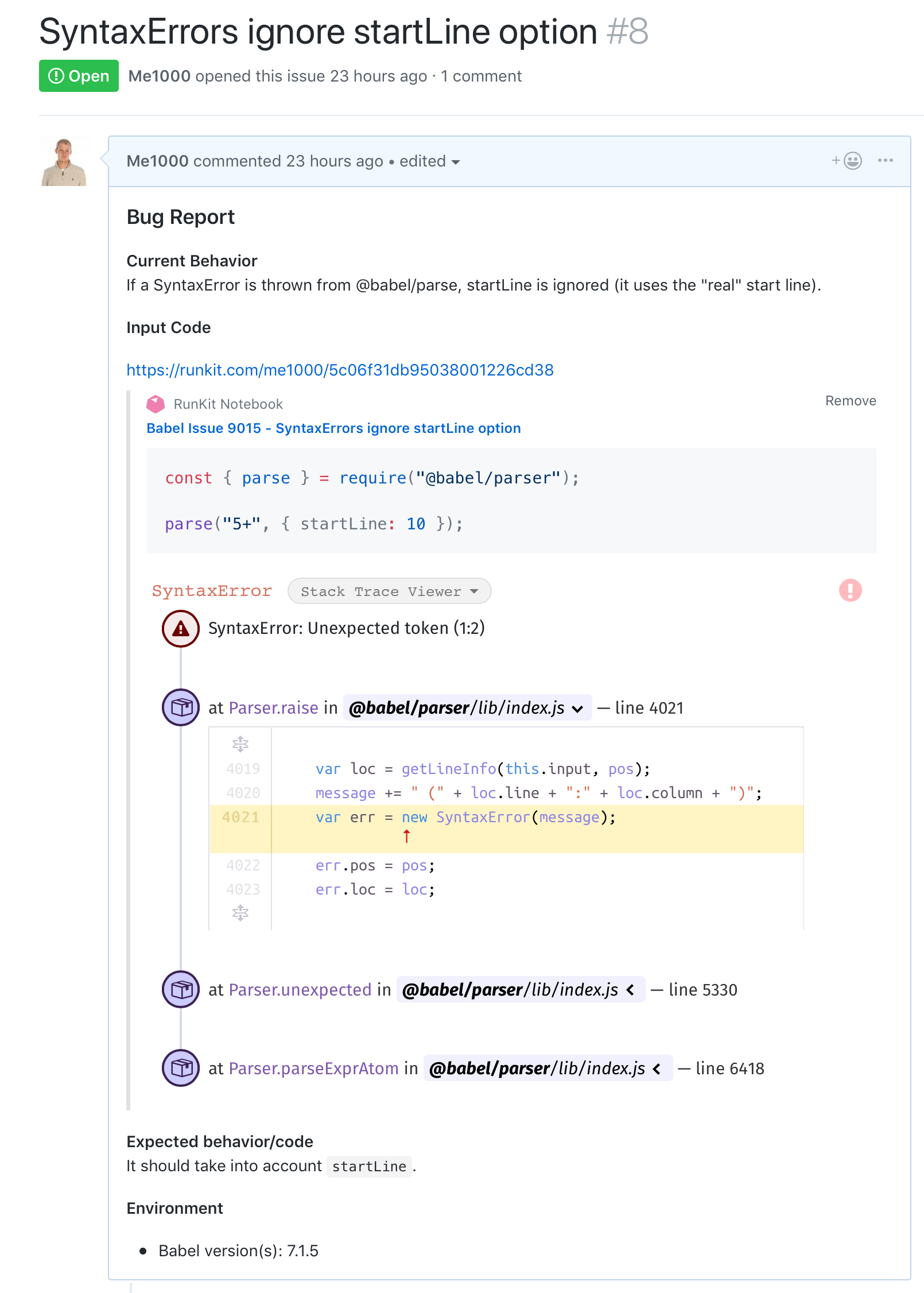Open the edited history dropdown
The height and width of the screenshot is (1293, 924).
(430, 161)
